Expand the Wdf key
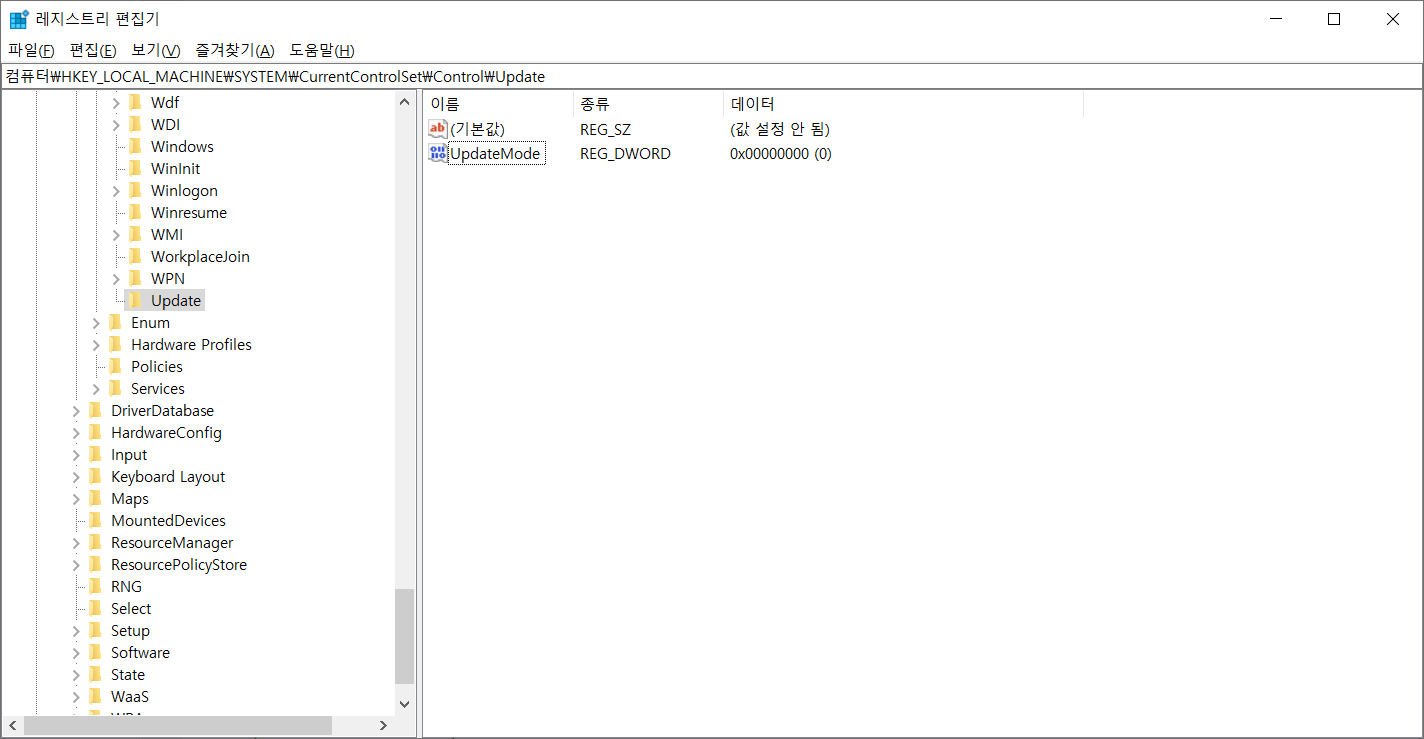 pos(116,103)
